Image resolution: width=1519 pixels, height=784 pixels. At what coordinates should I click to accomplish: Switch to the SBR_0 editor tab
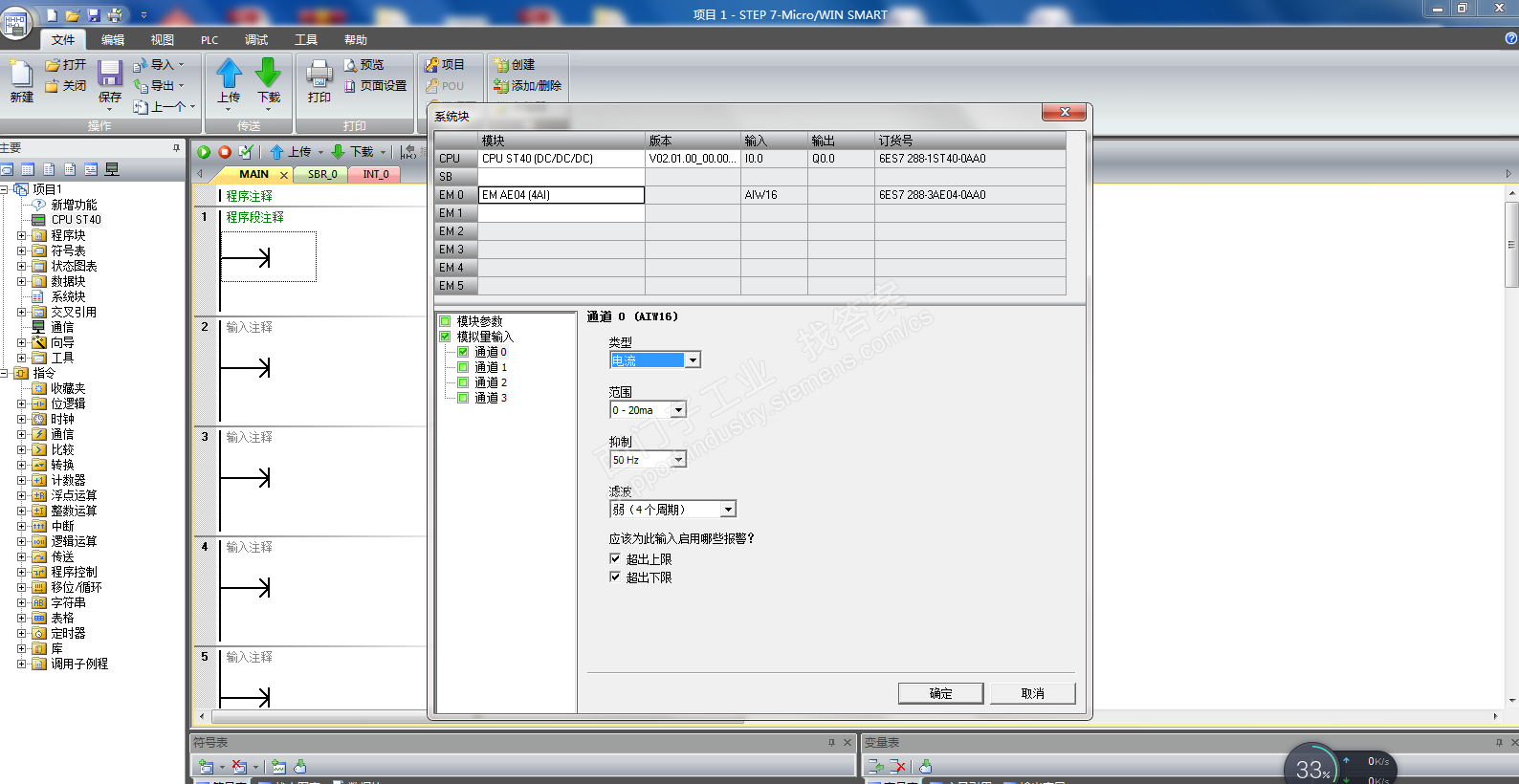[322, 174]
